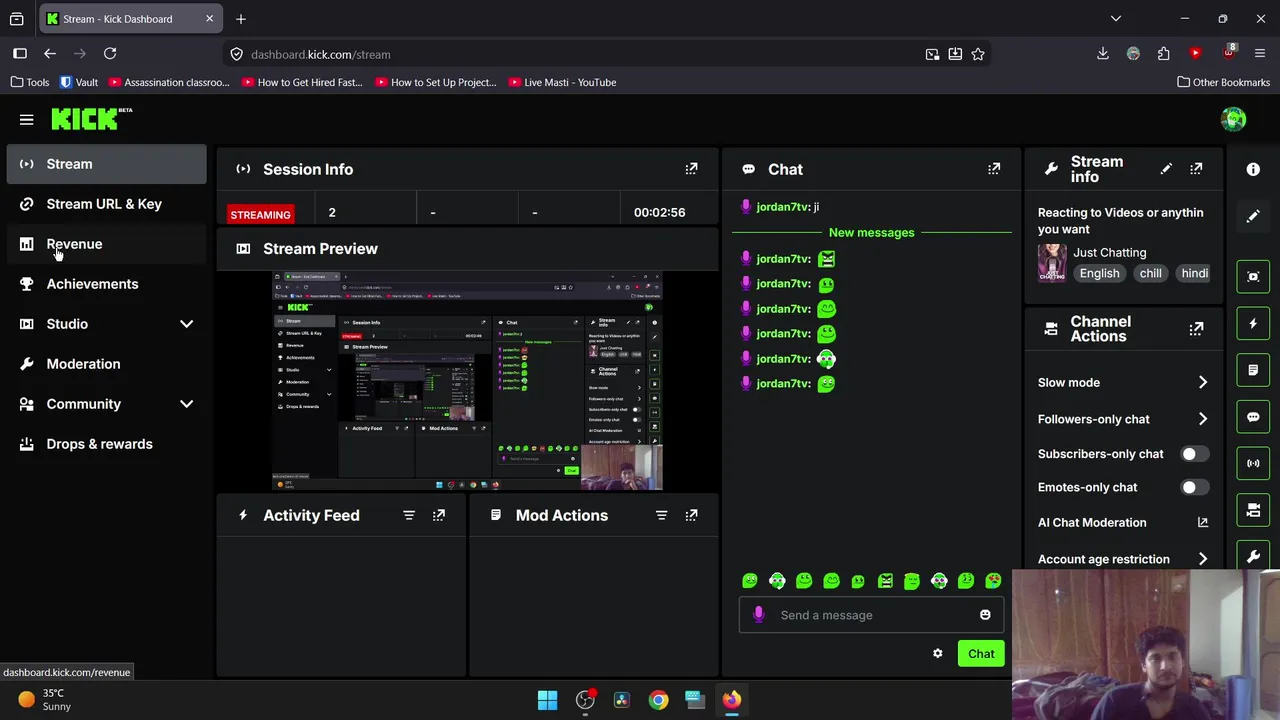Reload the page using browser refresh
The width and height of the screenshot is (1280, 720).
tap(110, 54)
